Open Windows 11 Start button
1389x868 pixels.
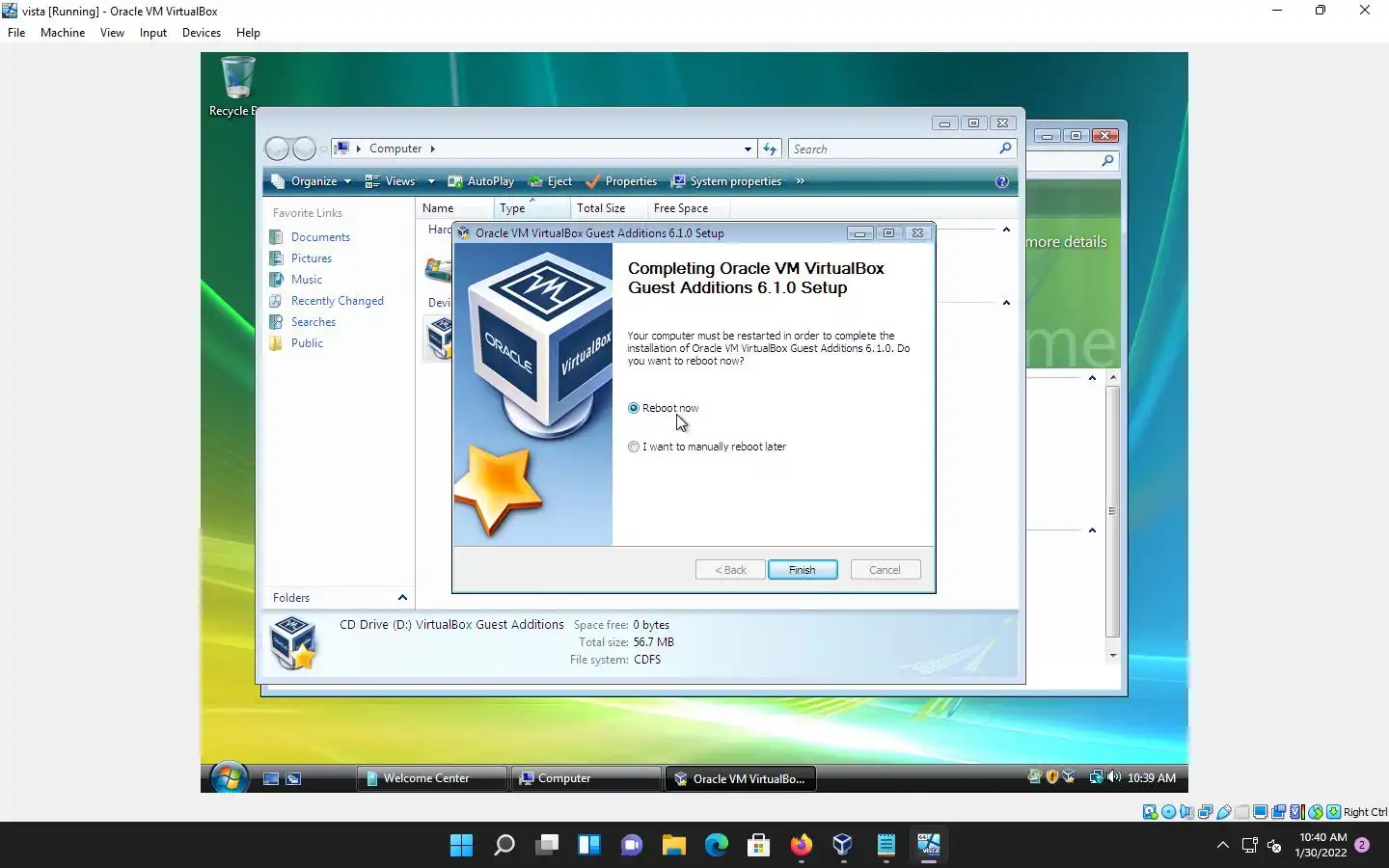pyautogui.click(x=462, y=846)
